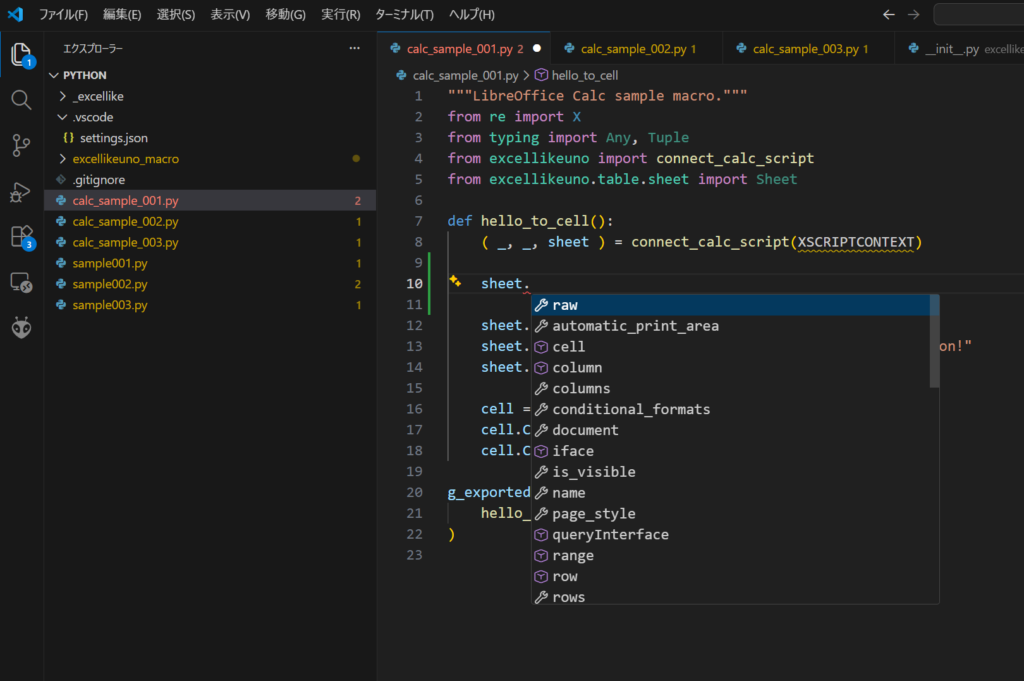Click the back navigation arrow in title bar
This screenshot has height=681, width=1024.
coord(889,14)
